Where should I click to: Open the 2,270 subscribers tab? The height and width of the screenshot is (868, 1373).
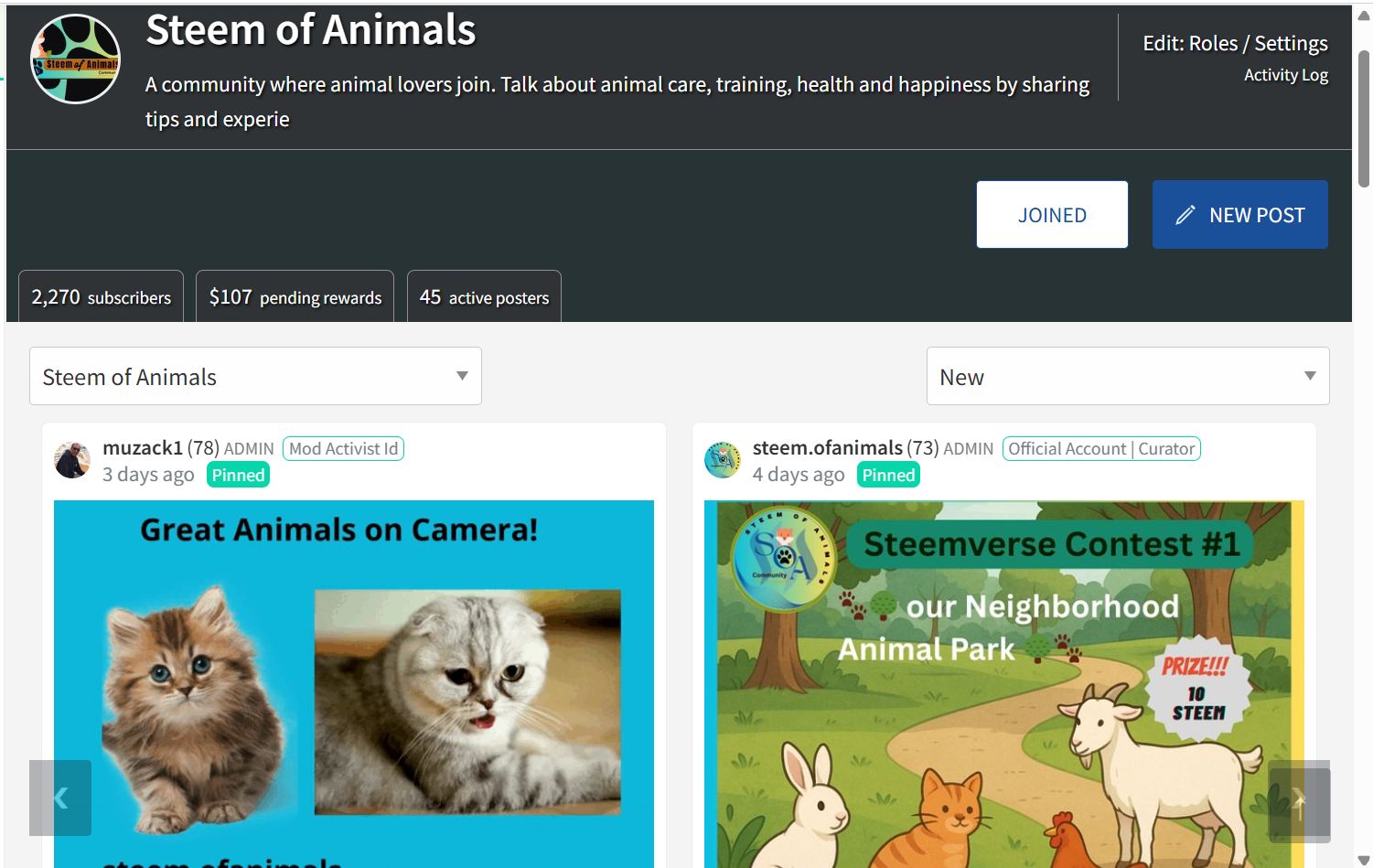pyautogui.click(x=101, y=297)
